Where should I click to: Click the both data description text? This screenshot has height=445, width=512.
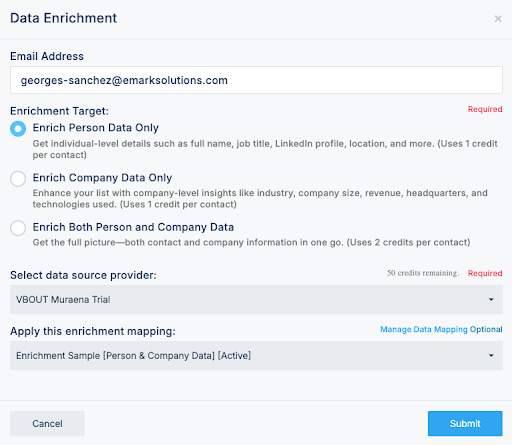[x=251, y=242]
